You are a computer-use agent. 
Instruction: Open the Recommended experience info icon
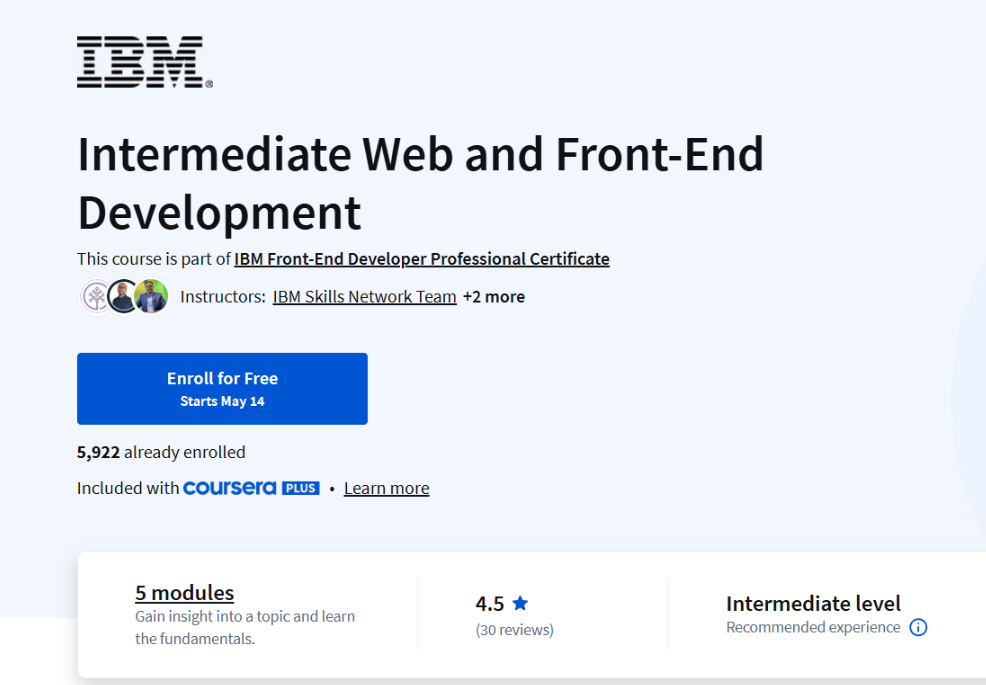tap(918, 628)
